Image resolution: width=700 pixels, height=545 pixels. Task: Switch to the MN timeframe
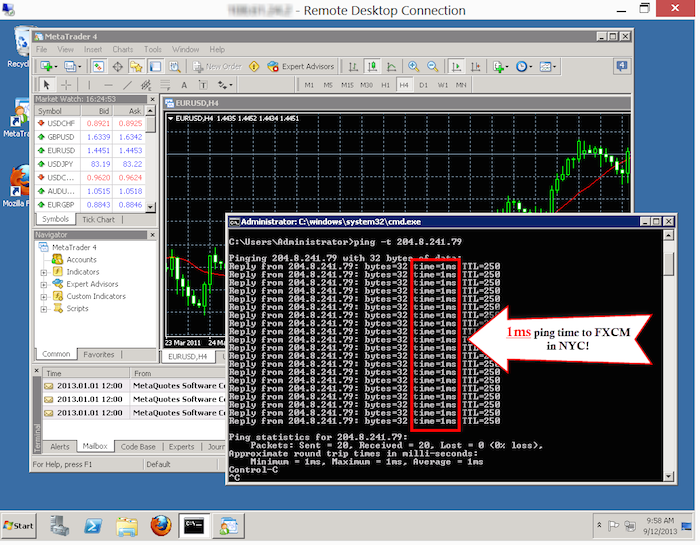click(x=461, y=85)
